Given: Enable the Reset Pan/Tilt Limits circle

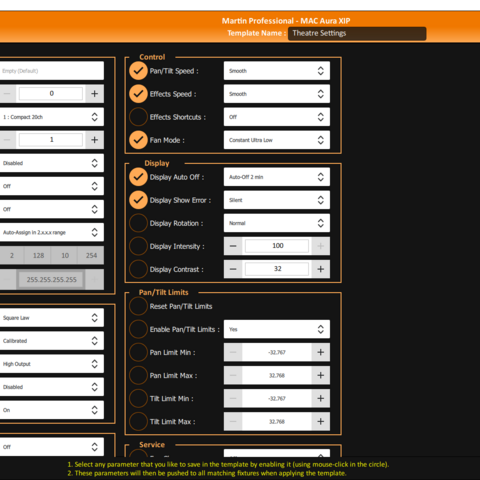Looking at the screenshot, I should pos(138,306).
